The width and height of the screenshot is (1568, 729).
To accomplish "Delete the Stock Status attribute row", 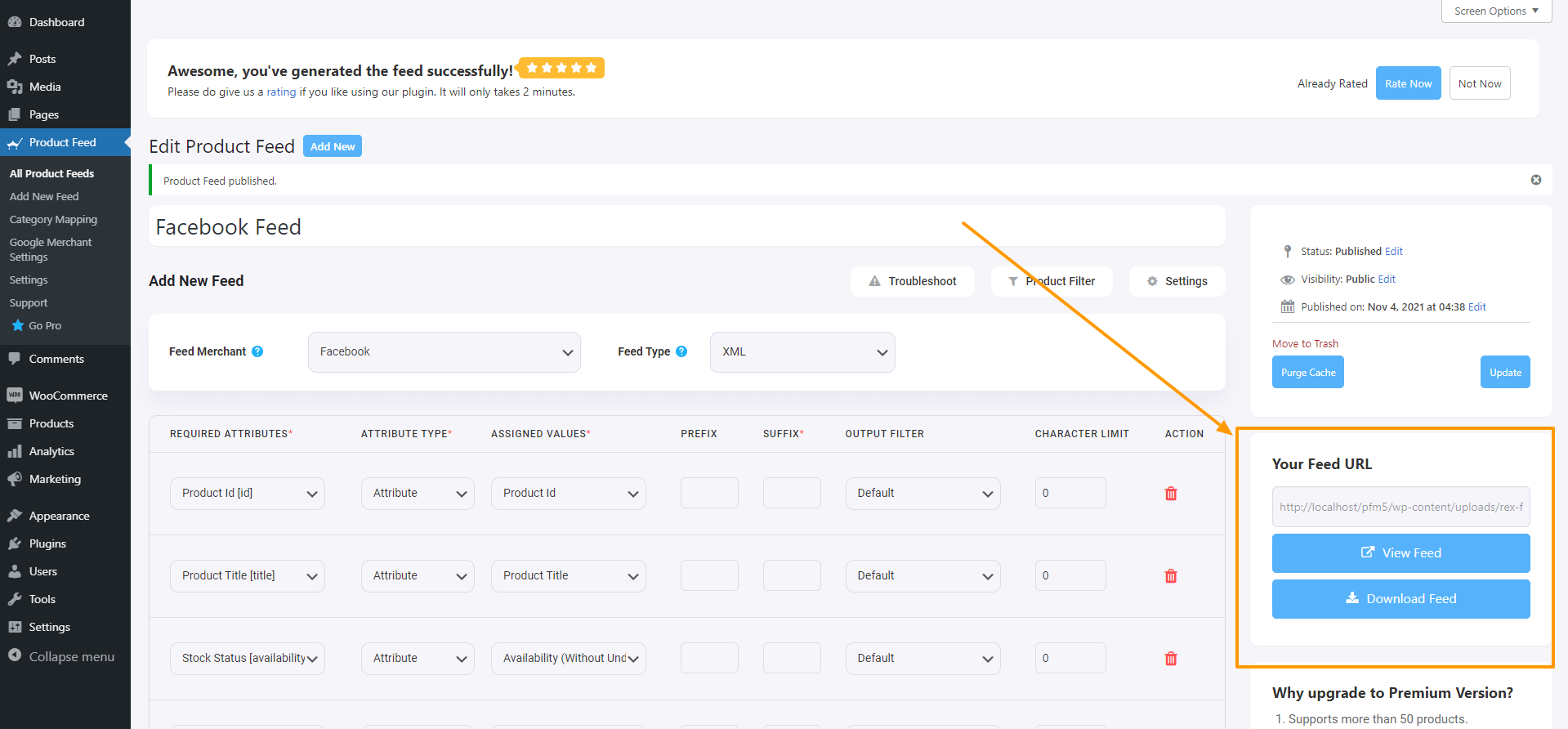I will (x=1171, y=659).
